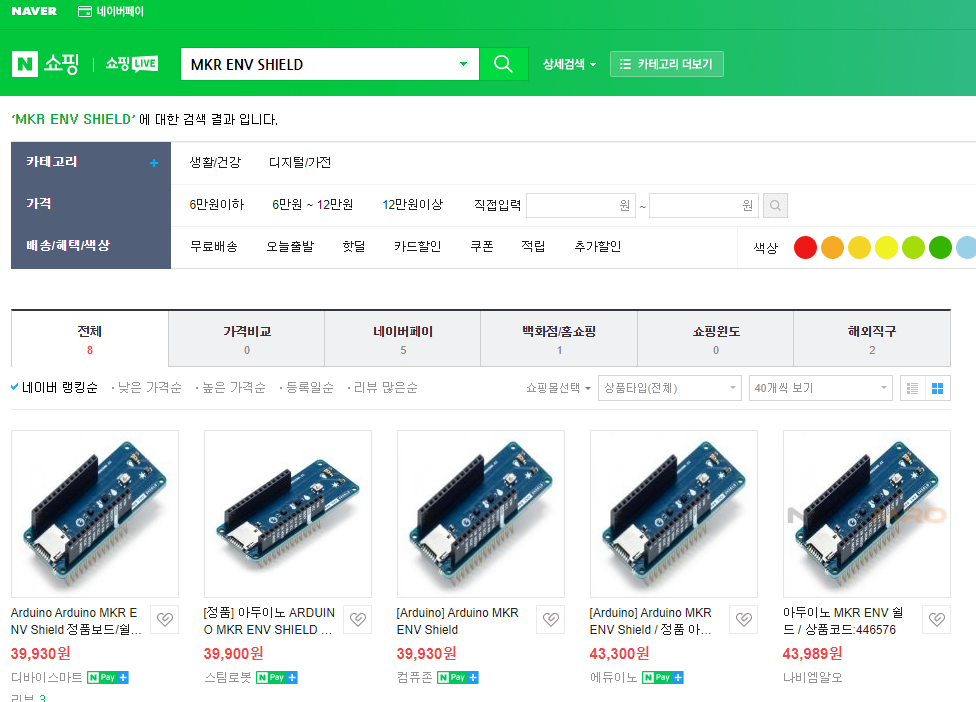Open search box suggestion dropdown arrow
Screen dimensions: 976x702
pyautogui.click(x=463, y=64)
